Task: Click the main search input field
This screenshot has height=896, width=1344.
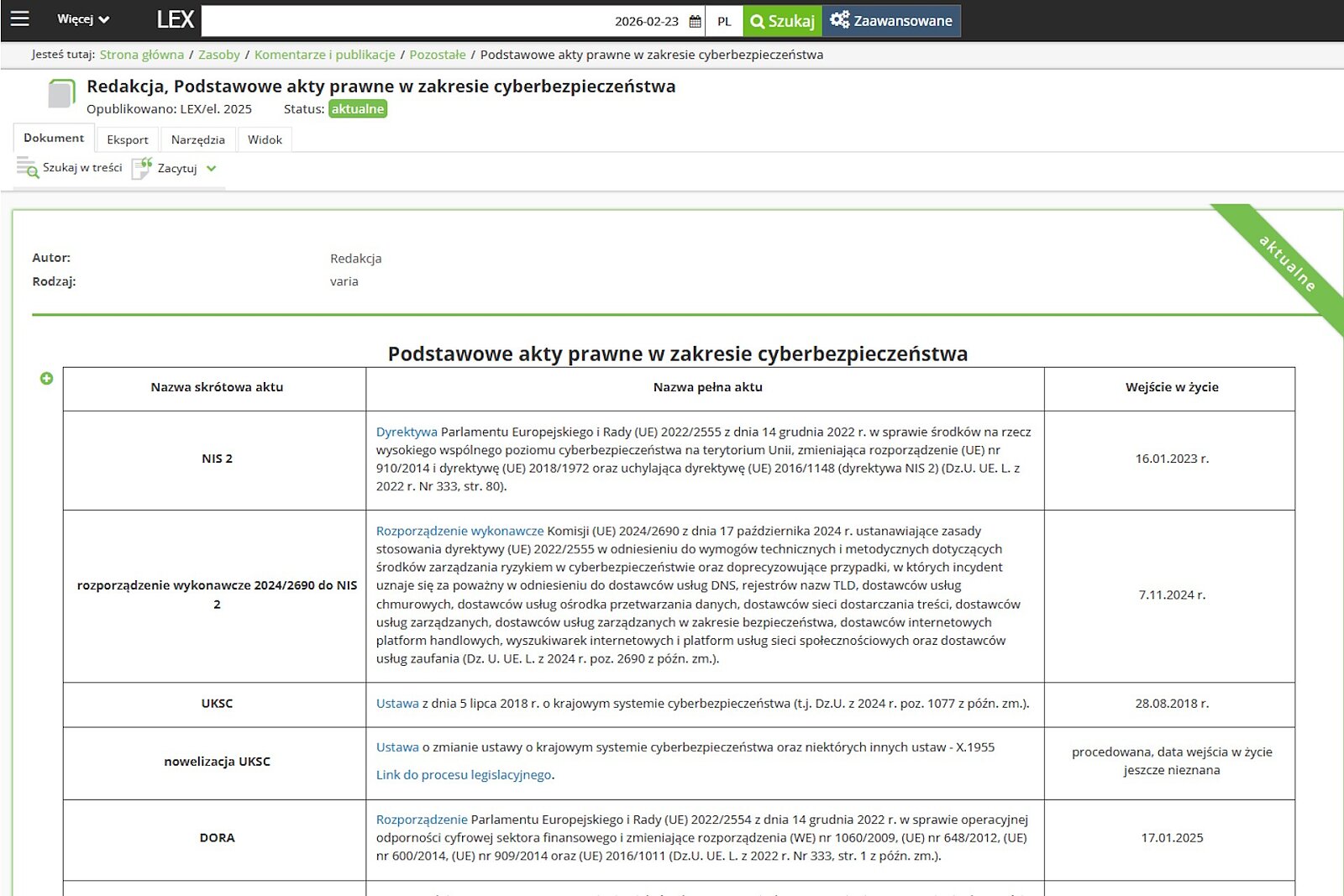Action: tap(403, 21)
